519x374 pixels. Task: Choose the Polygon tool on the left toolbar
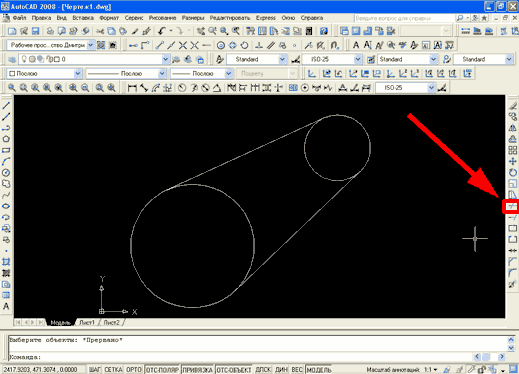[x=6, y=139]
